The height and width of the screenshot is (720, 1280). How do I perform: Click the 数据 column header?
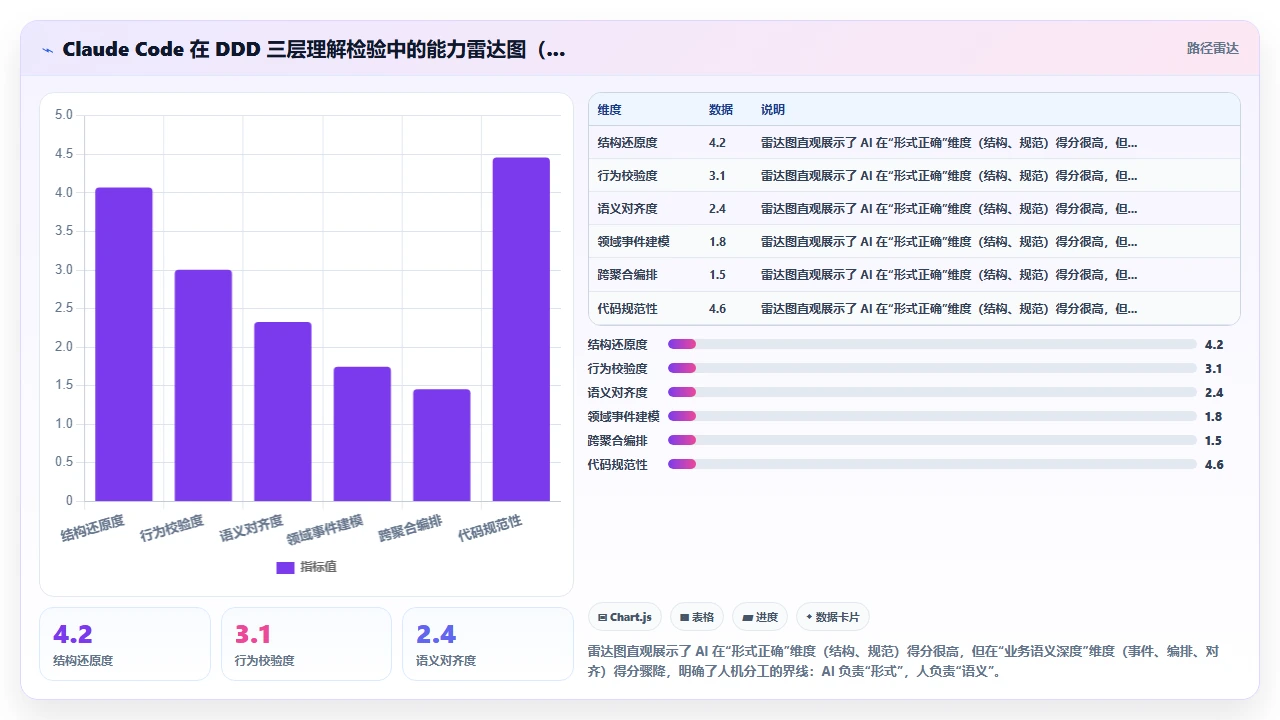(x=721, y=109)
